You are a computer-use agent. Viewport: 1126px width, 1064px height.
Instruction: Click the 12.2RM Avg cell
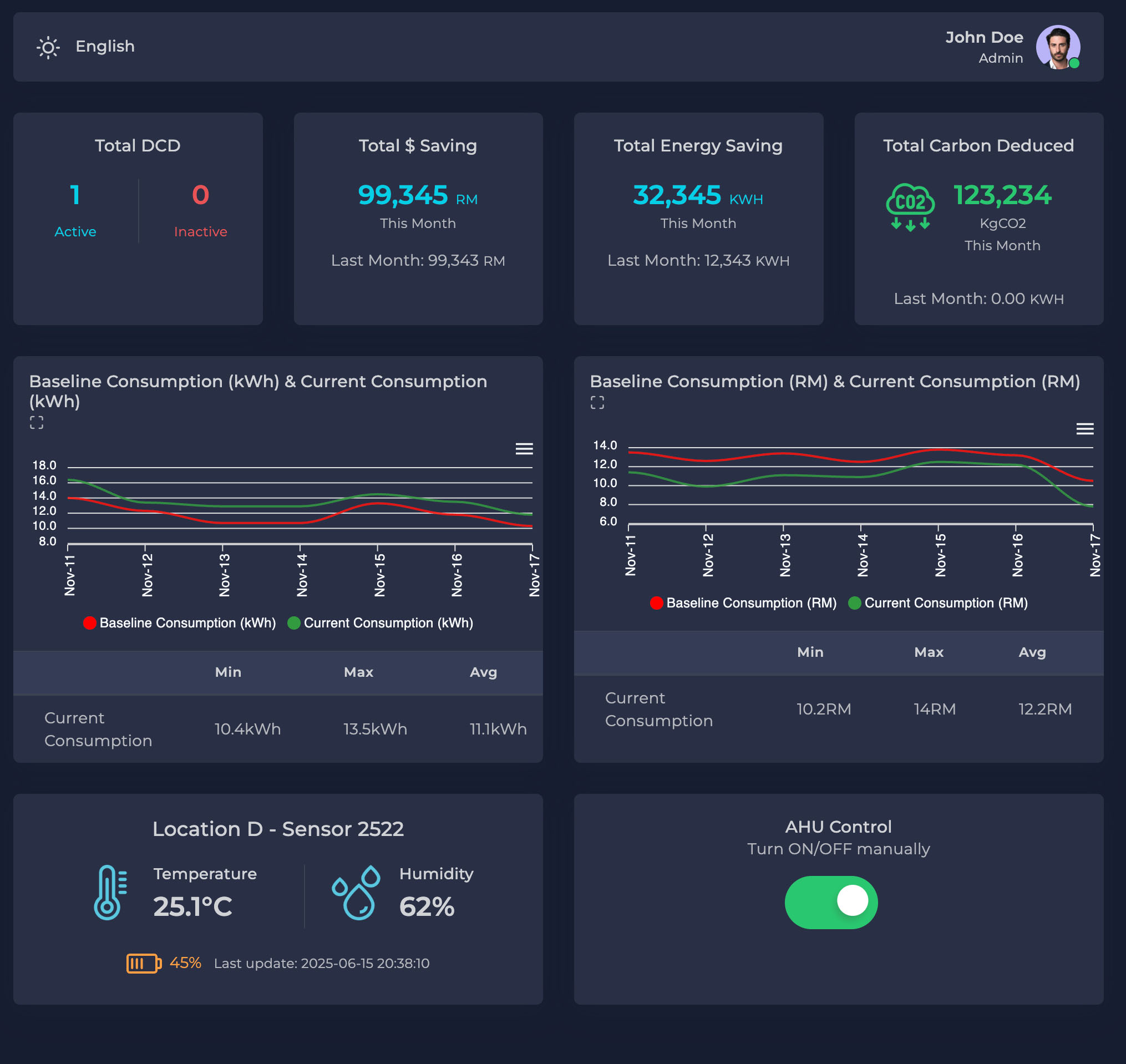(1044, 709)
